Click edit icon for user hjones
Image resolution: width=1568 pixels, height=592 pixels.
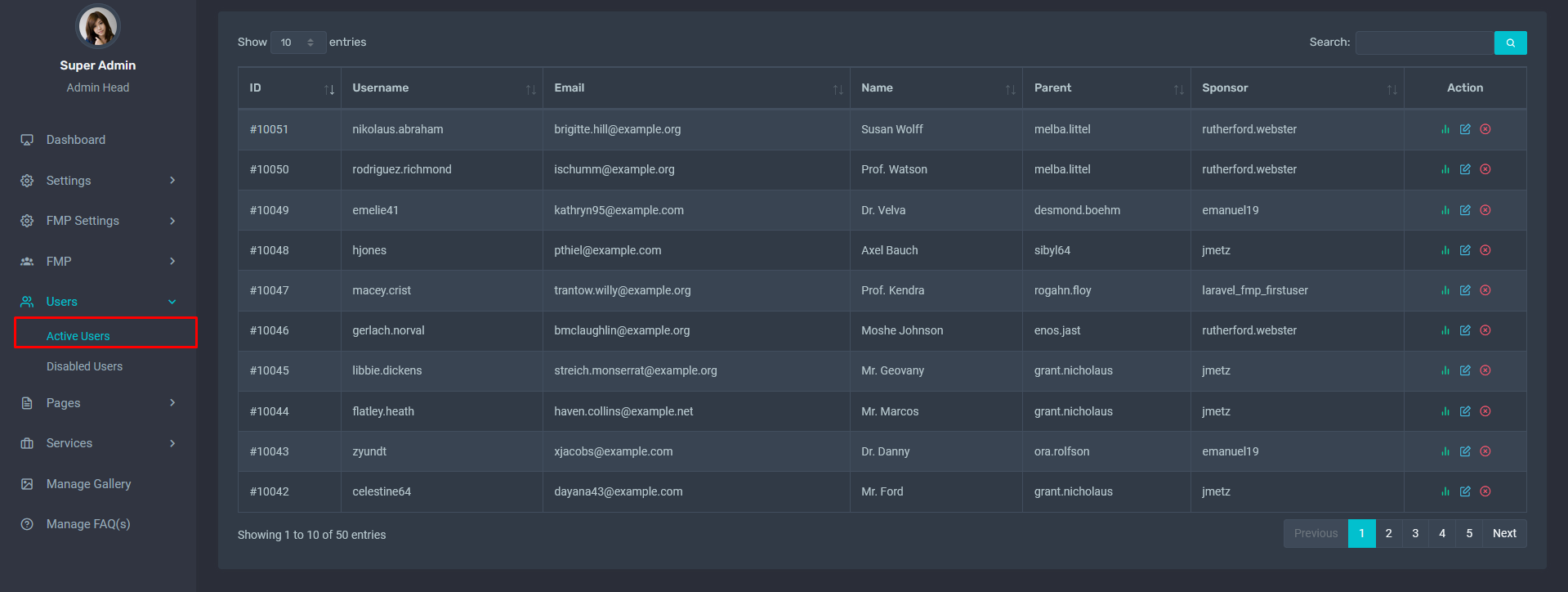(x=1465, y=250)
